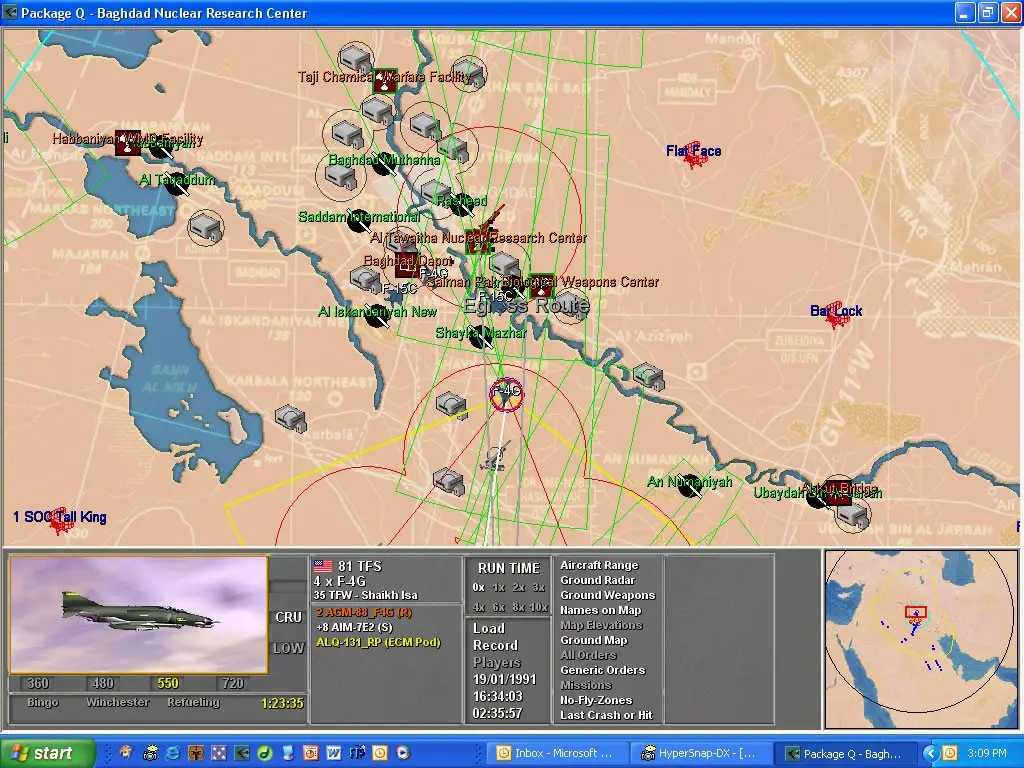Viewport: 1024px width, 768px height.
Task: Set run time speed to 0x
Action: coord(479,588)
